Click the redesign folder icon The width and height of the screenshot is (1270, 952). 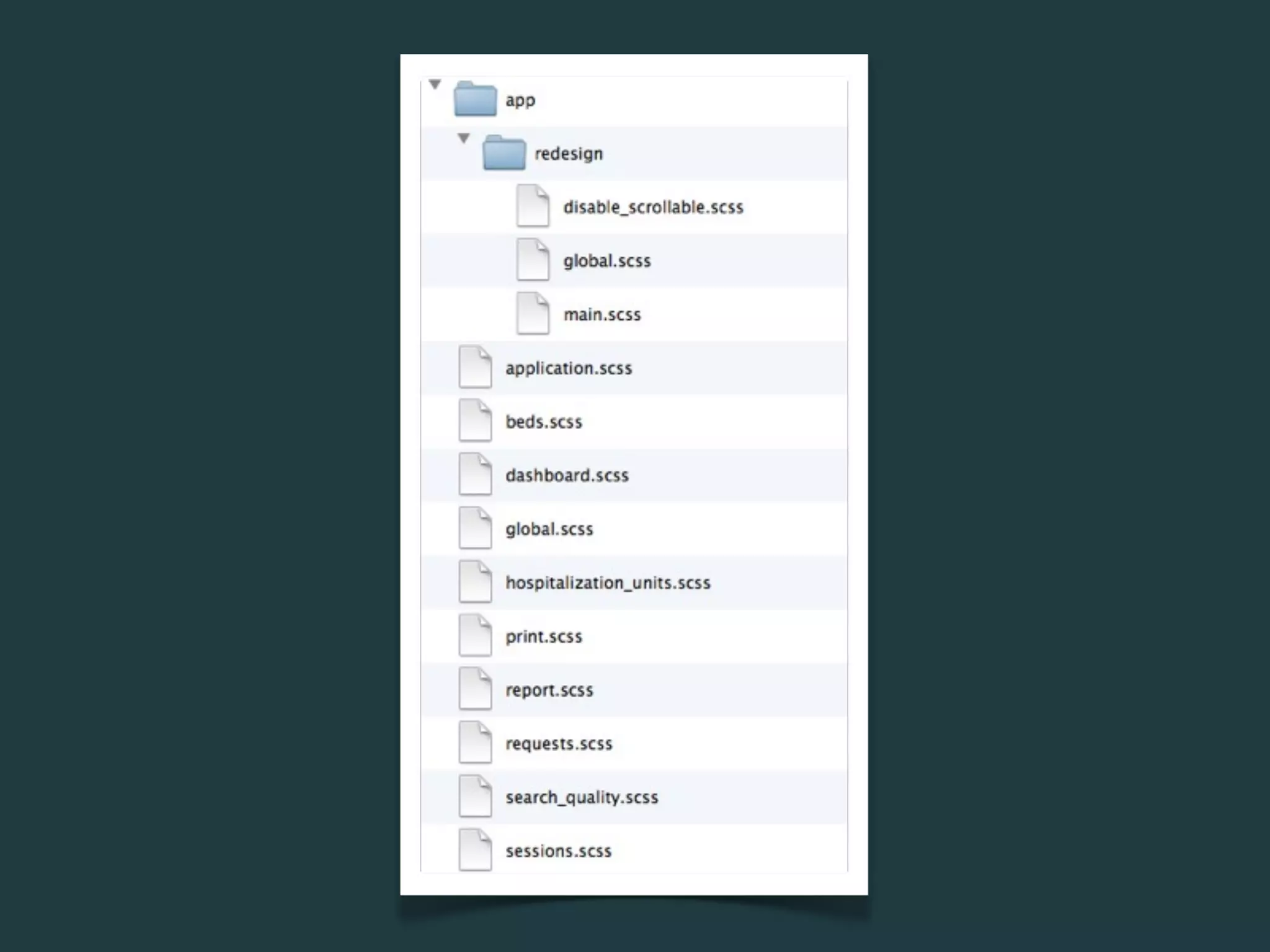click(504, 152)
